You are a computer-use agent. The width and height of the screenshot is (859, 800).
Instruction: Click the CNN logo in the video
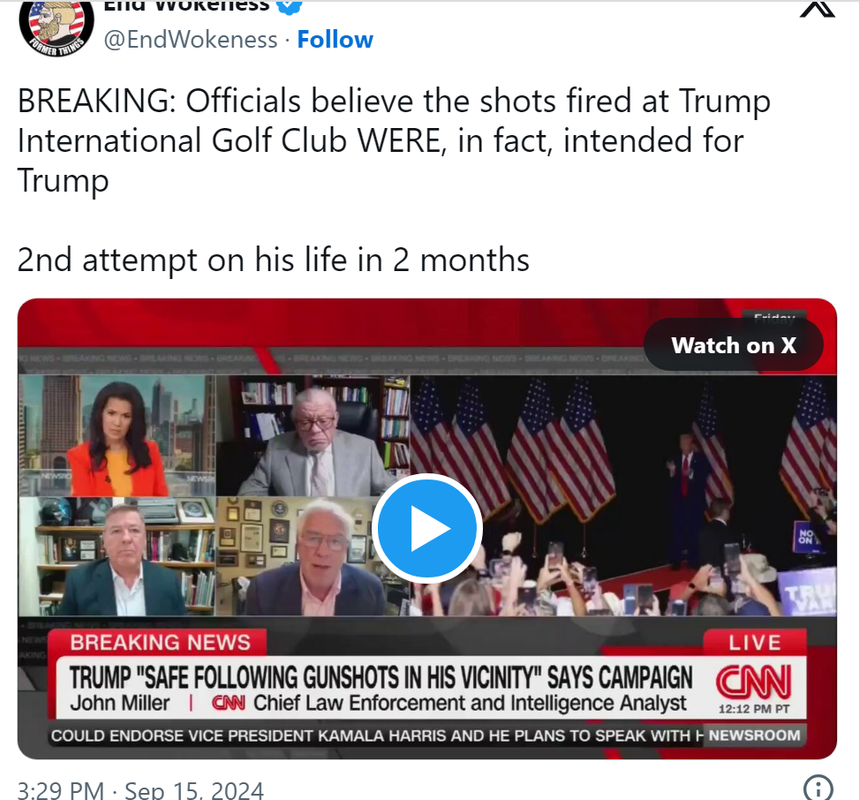[754, 683]
